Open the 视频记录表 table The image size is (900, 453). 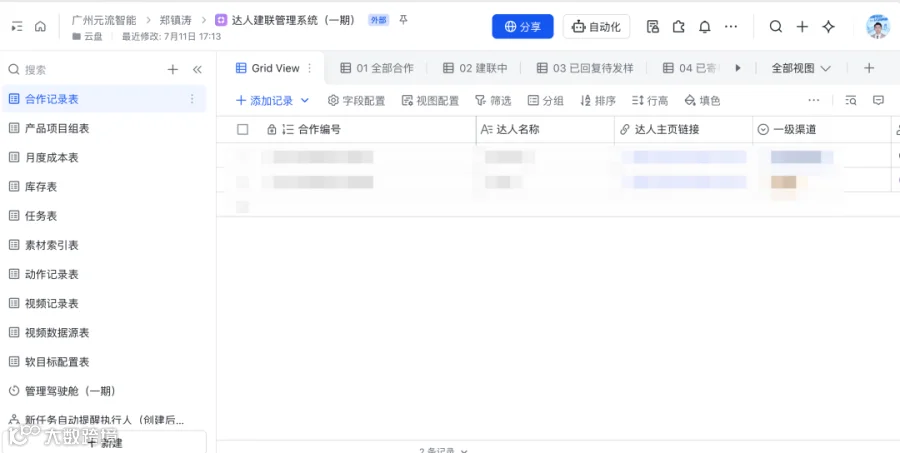tap(103, 303)
